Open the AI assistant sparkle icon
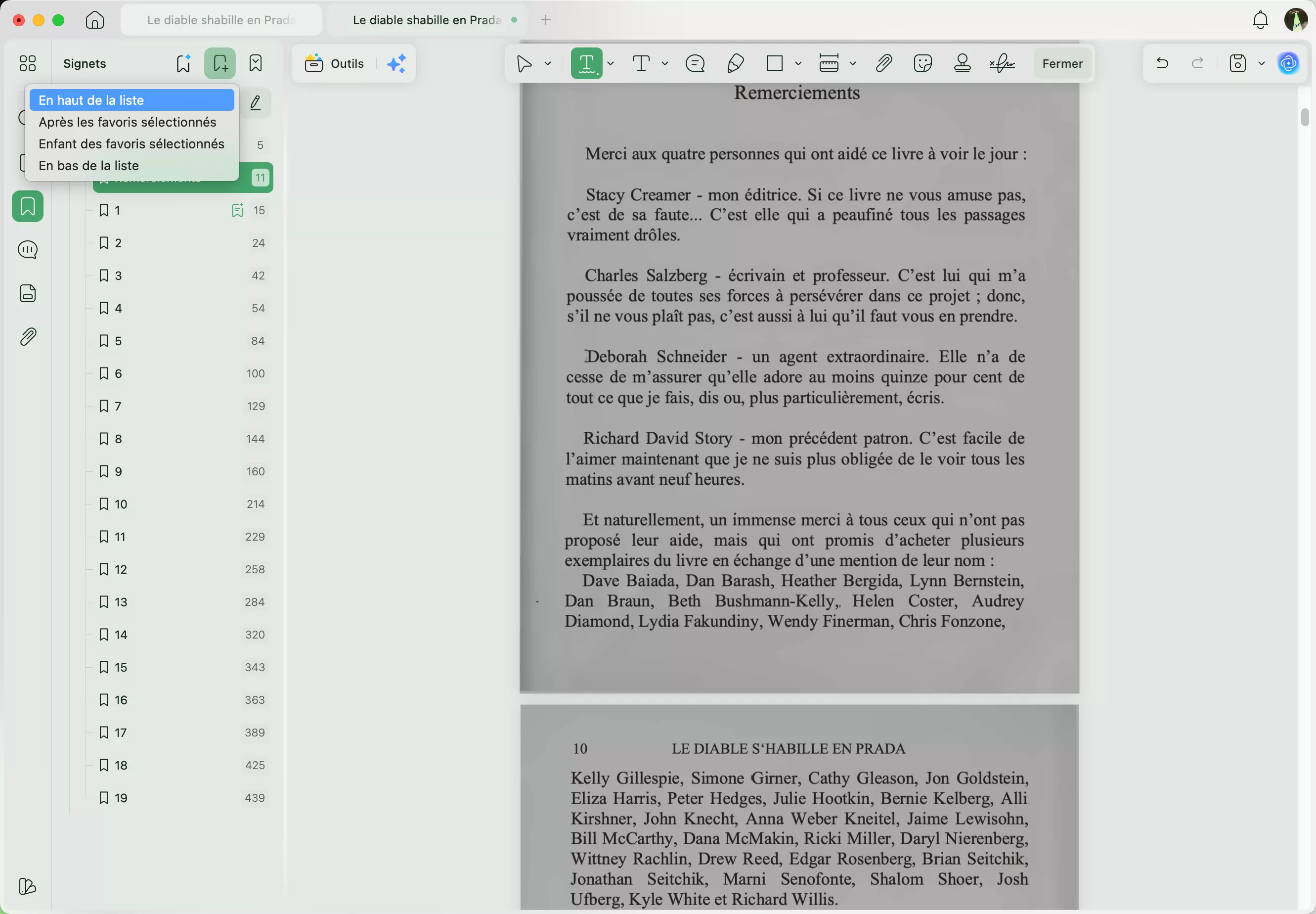This screenshot has height=914, width=1316. click(x=396, y=64)
